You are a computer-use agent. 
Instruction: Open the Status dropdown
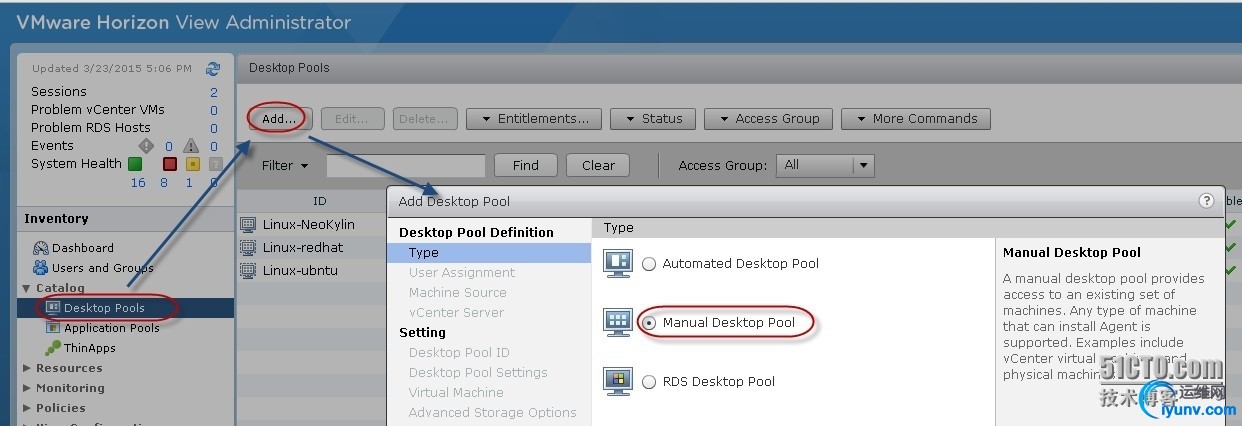pos(653,119)
